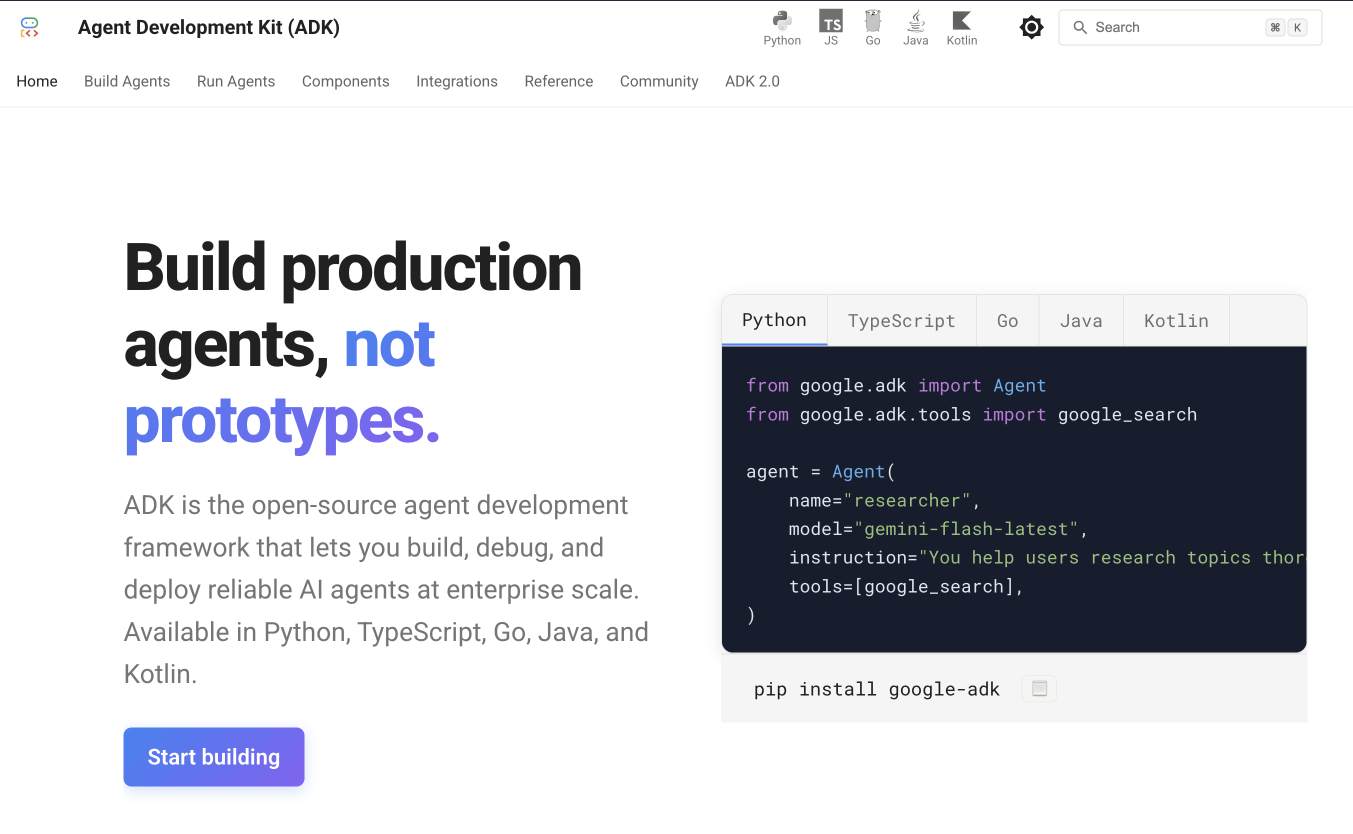Copy the pip install command
The image size is (1353, 834).
[1039, 688]
